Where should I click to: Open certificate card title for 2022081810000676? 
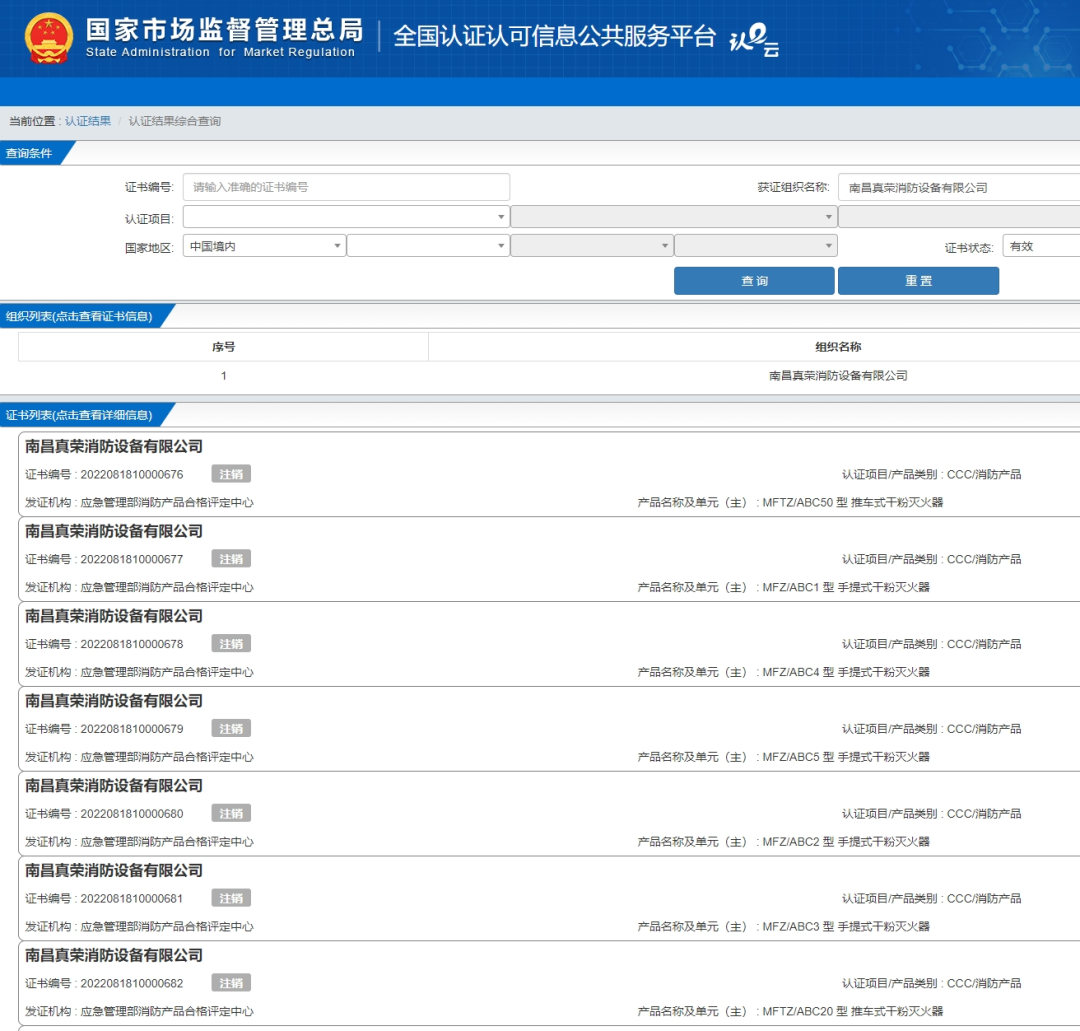pos(114,446)
